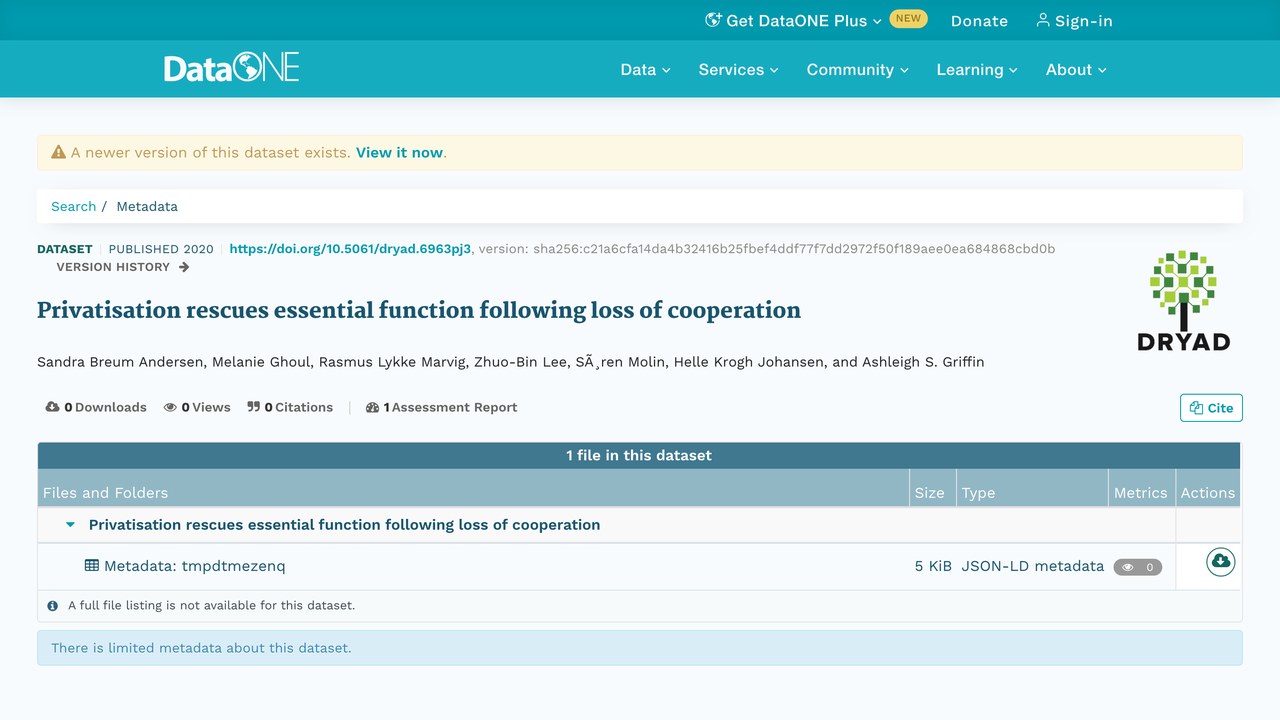Open the About menu
Screen dimensions: 1280x720
tap(1076, 70)
